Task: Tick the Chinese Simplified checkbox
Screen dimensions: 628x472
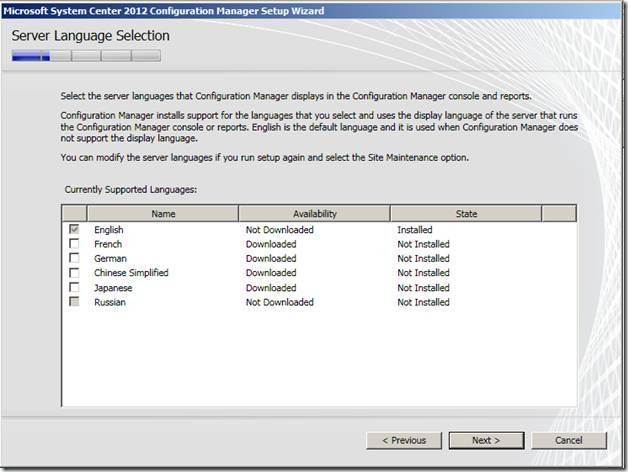Action: [x=74, y=273]
